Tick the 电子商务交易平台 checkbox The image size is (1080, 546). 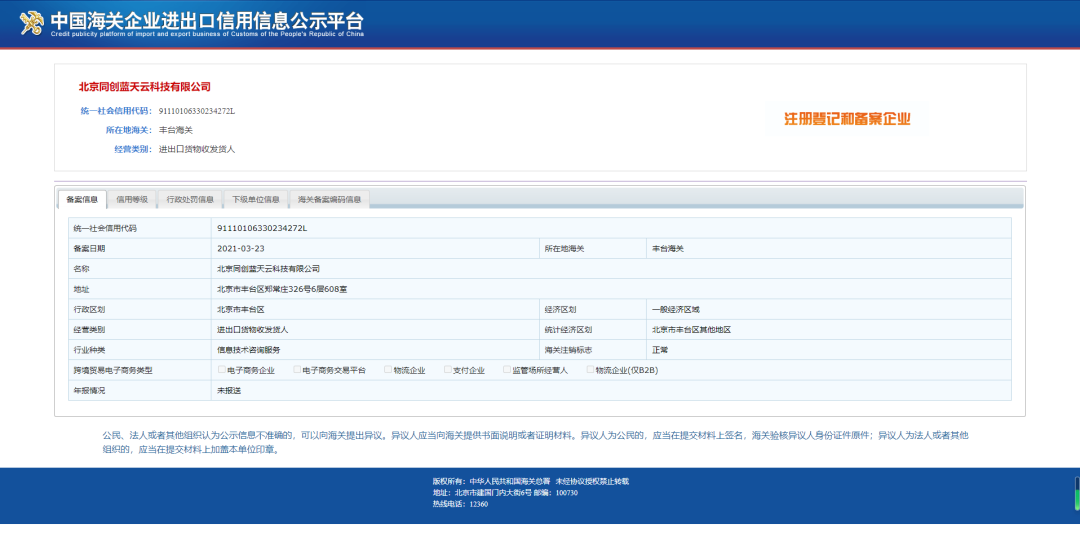pos(297,370)
